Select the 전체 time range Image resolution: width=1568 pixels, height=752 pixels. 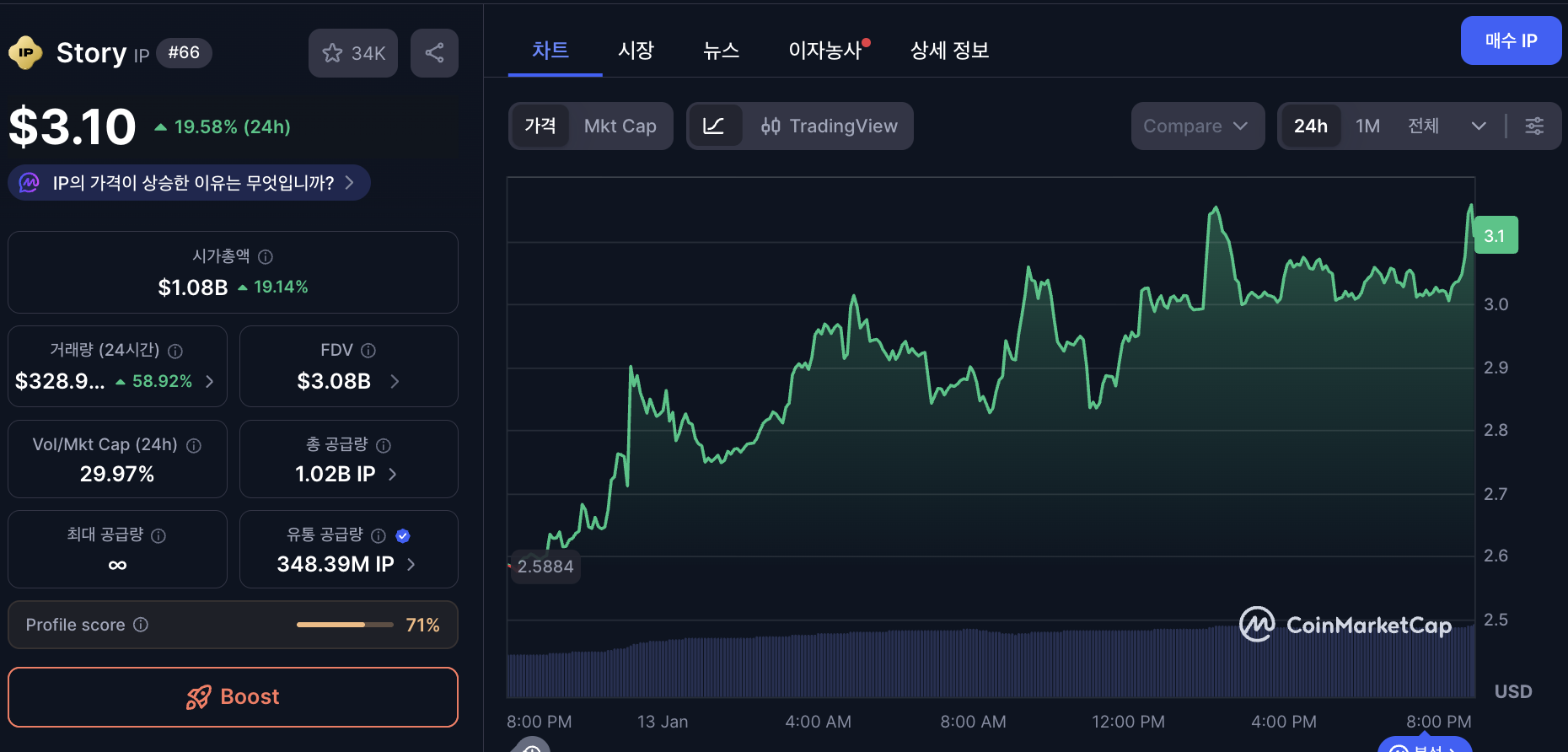1424,126
